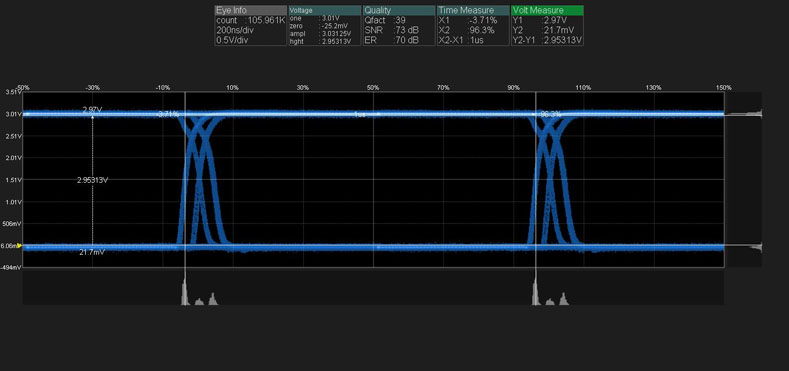
Task: Click the 1us time delta label
Action: point(359,115)
